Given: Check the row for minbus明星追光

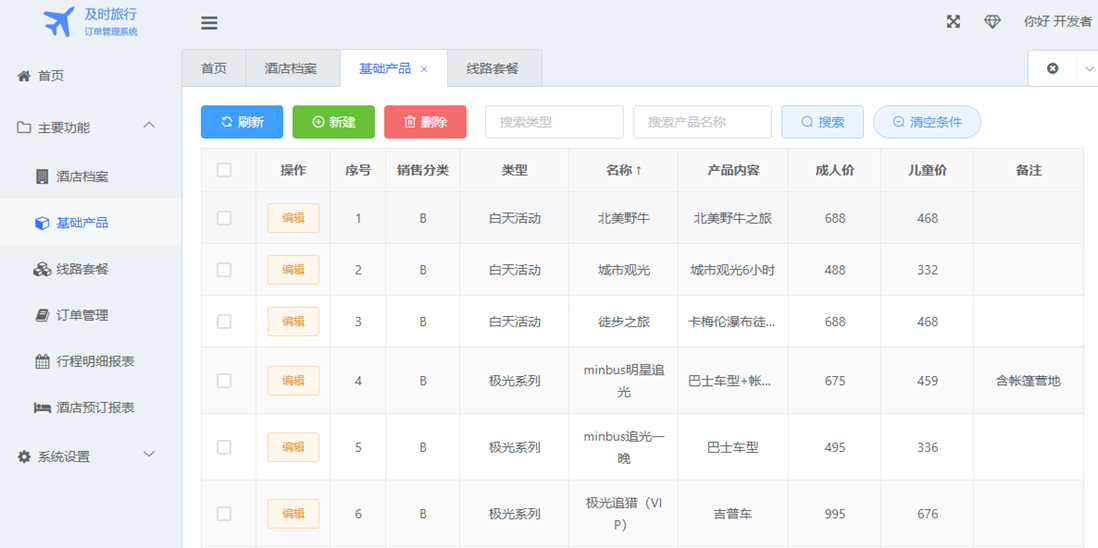Looking at the screenshot, I should tap(224, 381).
